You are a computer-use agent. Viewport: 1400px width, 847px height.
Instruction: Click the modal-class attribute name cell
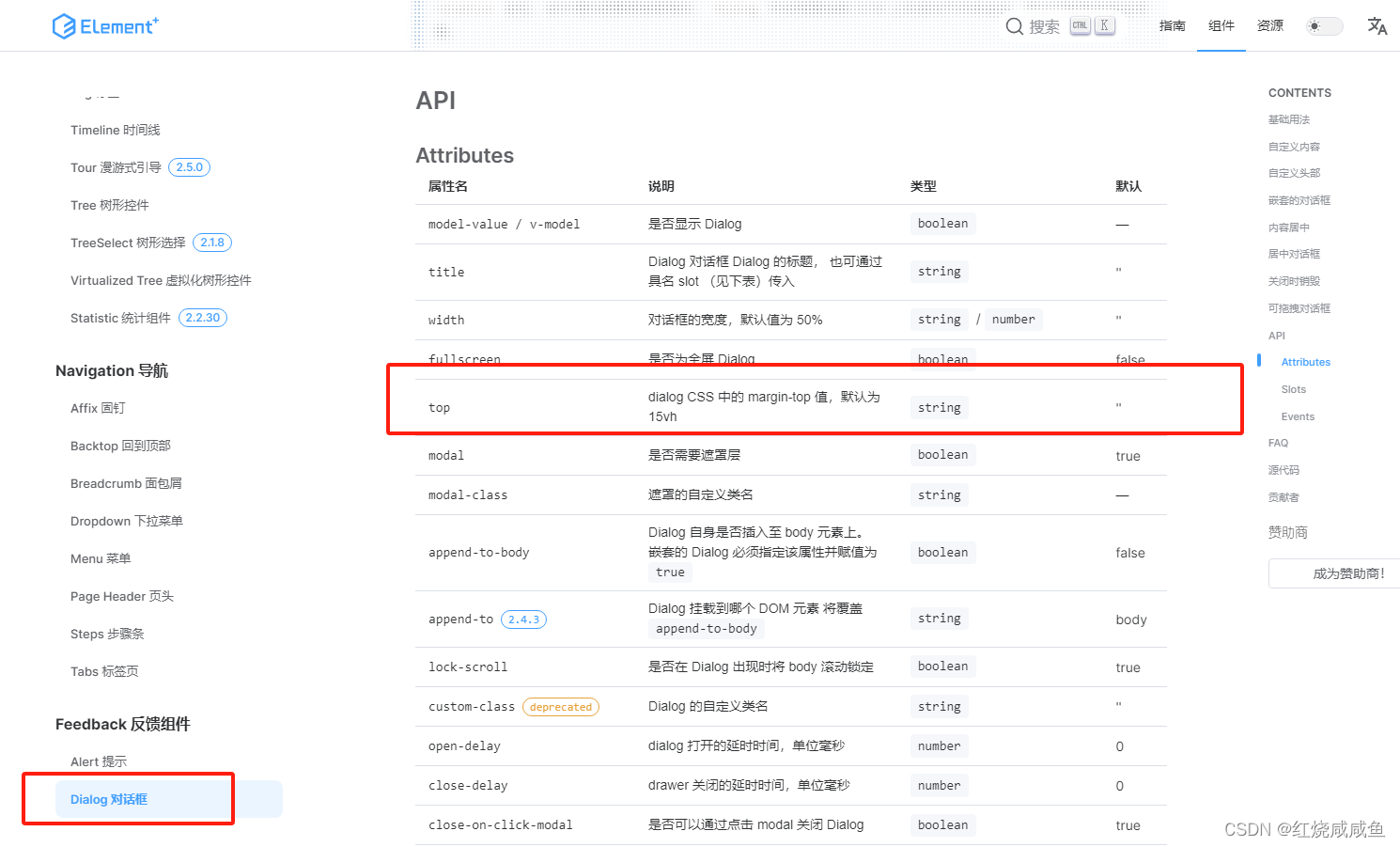tap(468, 494)
